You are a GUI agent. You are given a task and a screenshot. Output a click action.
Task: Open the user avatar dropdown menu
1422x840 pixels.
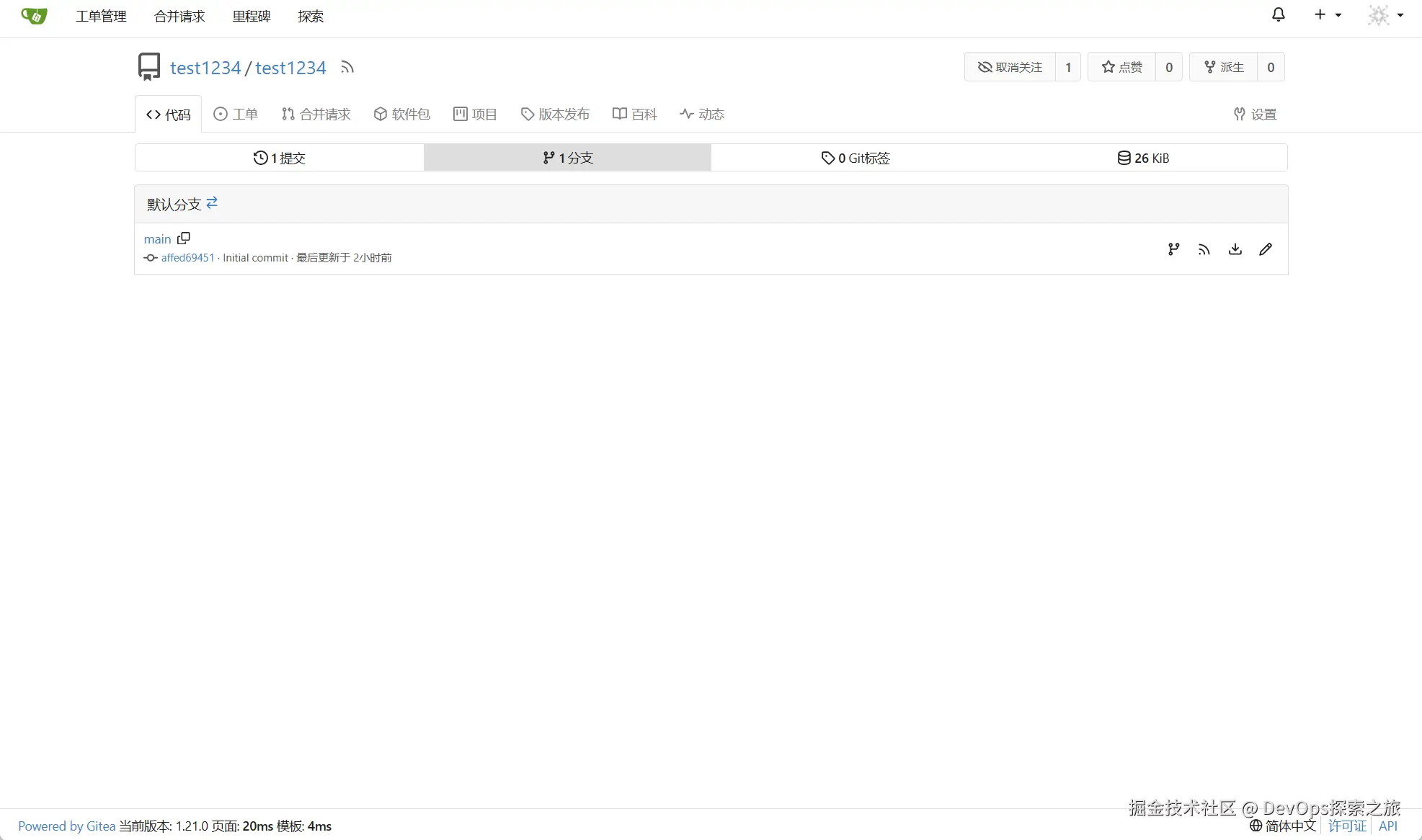tap(1385, 15)
